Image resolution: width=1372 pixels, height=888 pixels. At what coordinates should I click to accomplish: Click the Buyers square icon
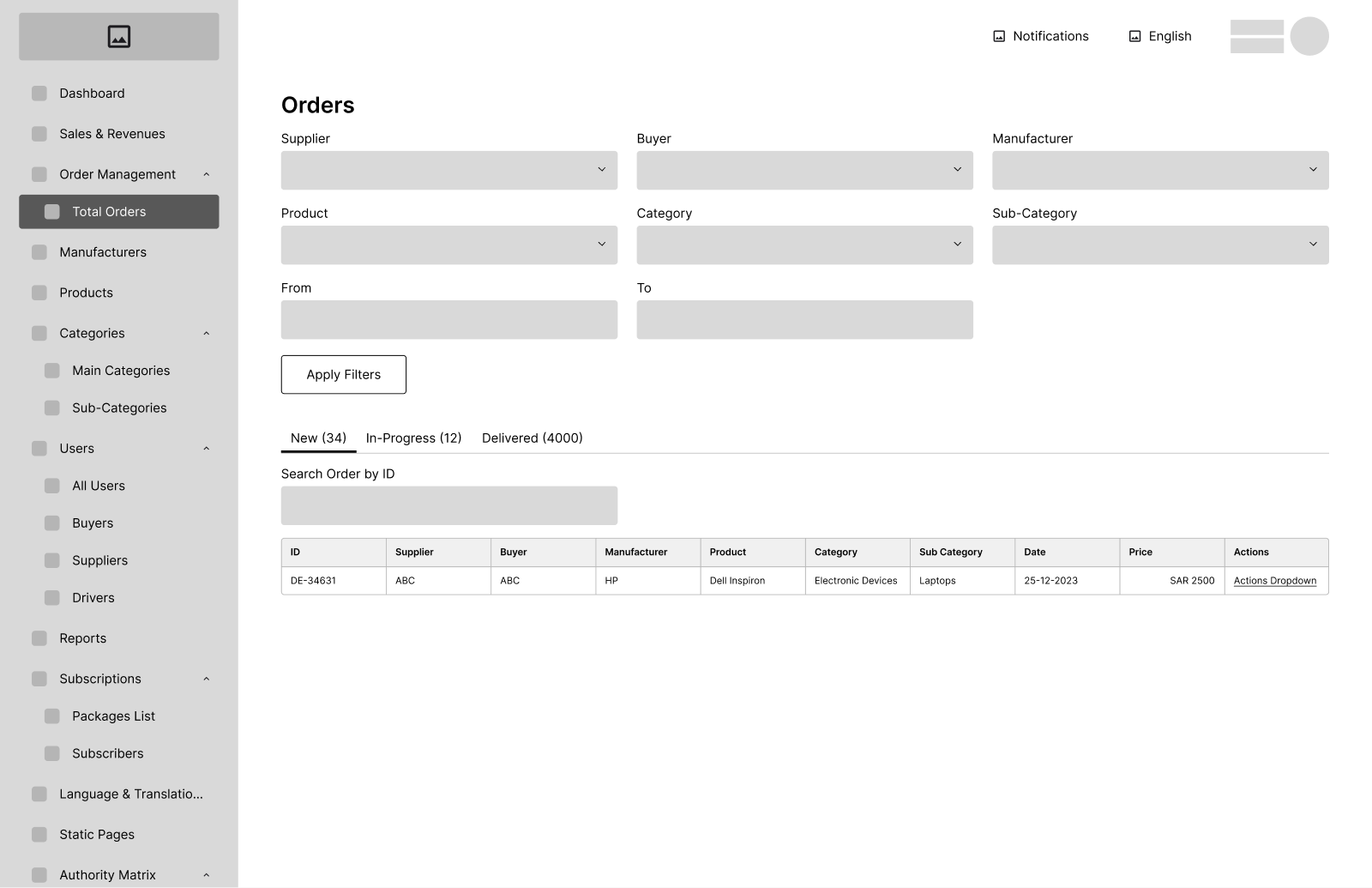52,523
